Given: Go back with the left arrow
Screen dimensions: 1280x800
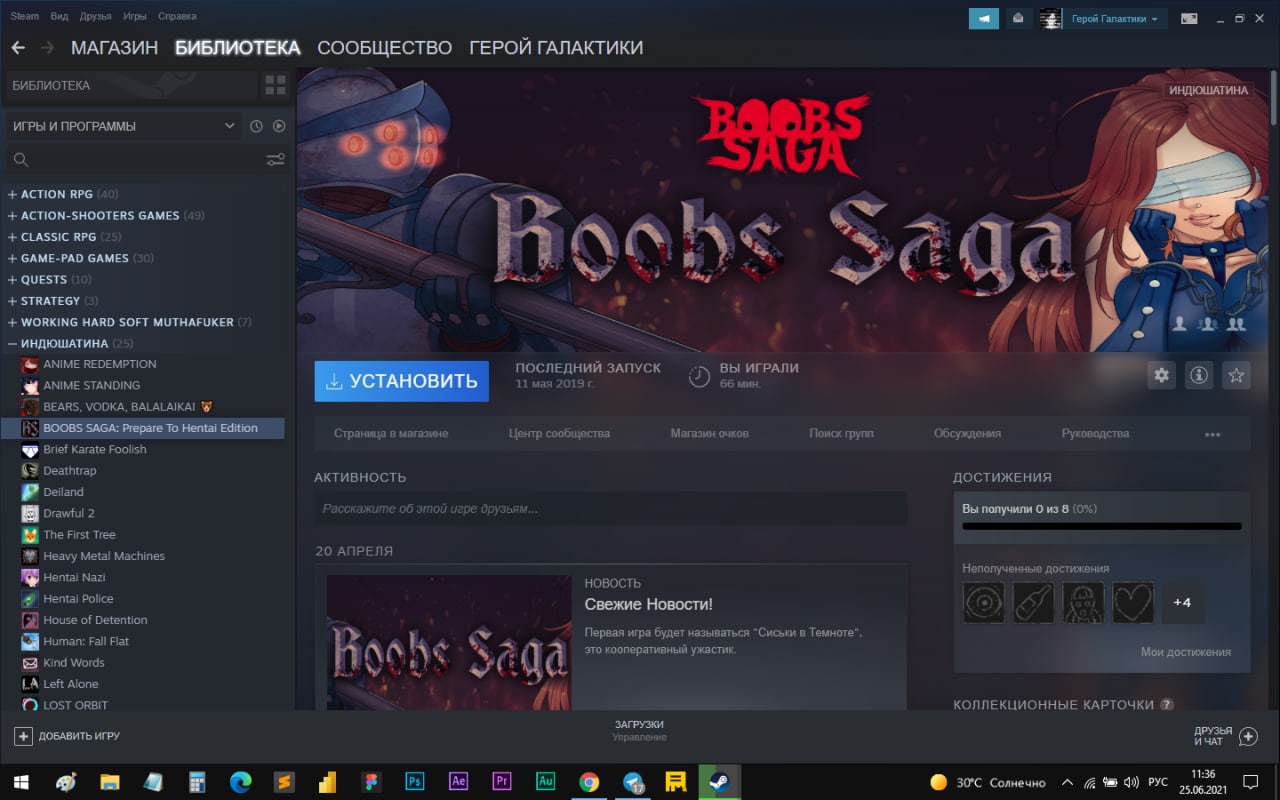Looking at the screenshot, I should 18,47.
